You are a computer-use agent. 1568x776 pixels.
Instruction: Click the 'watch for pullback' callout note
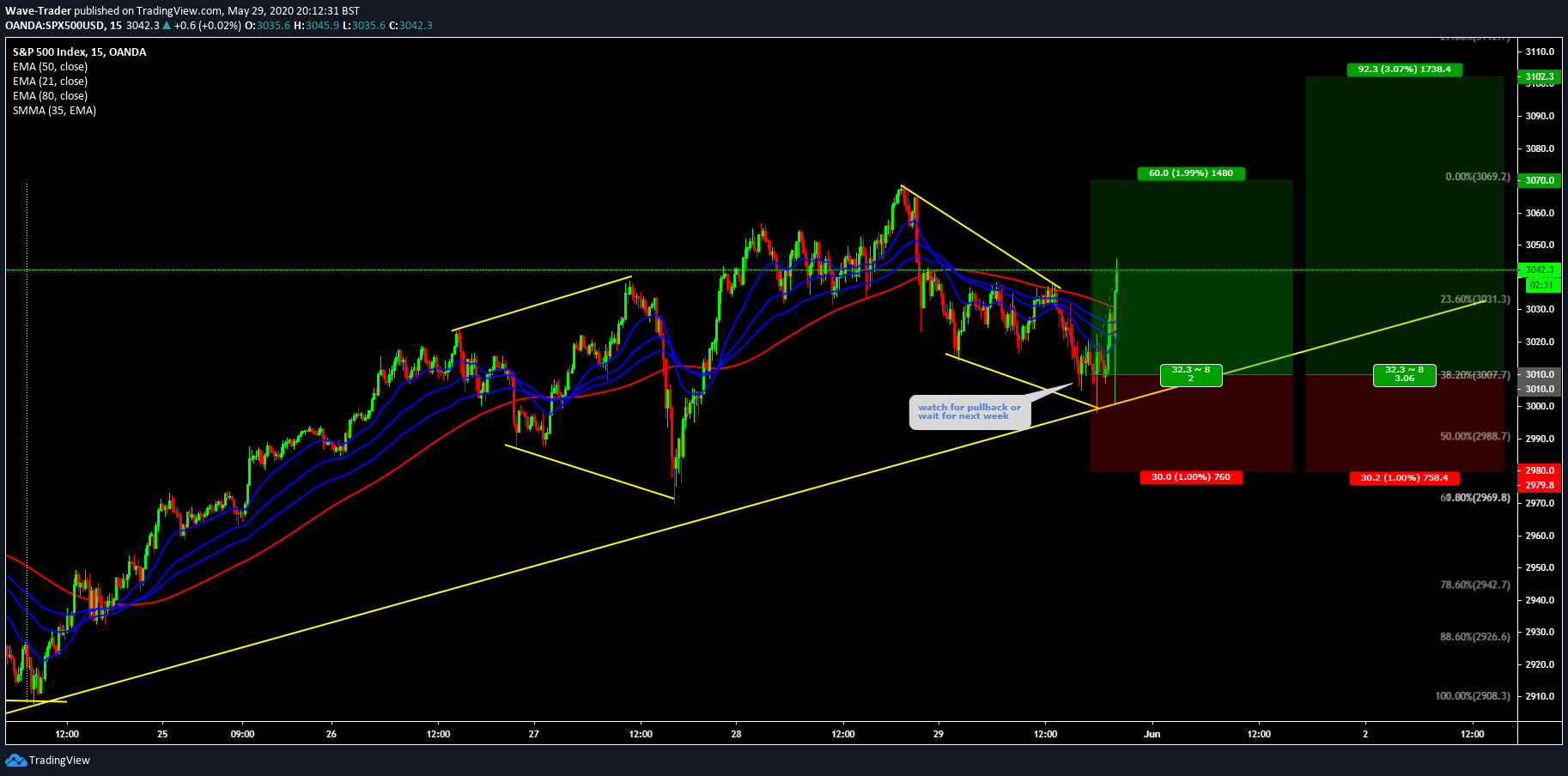pos(969,412)
